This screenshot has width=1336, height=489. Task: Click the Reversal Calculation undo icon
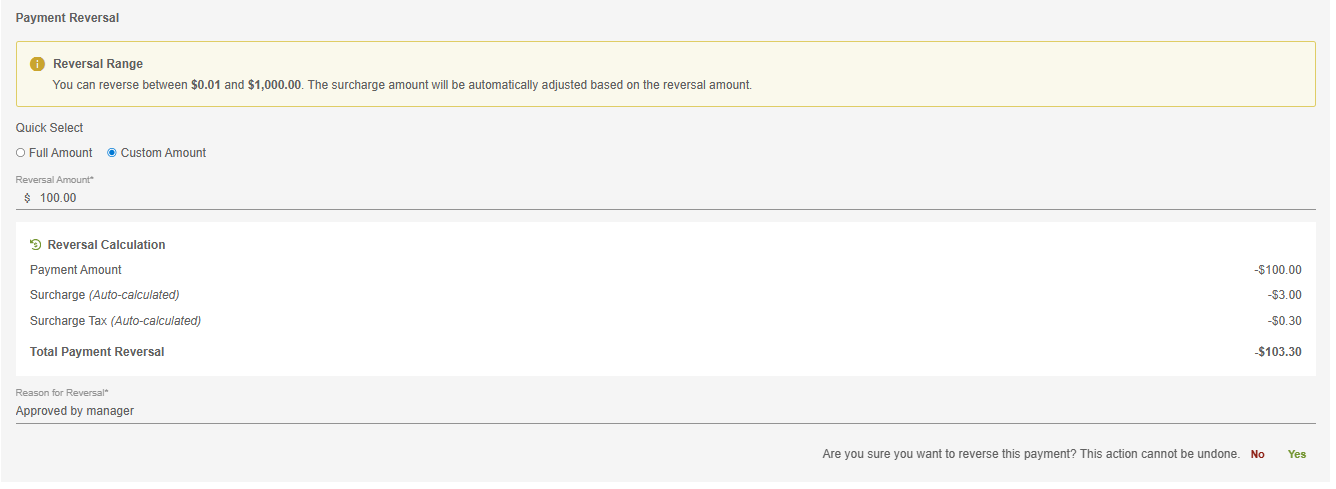tap(36, 244)
